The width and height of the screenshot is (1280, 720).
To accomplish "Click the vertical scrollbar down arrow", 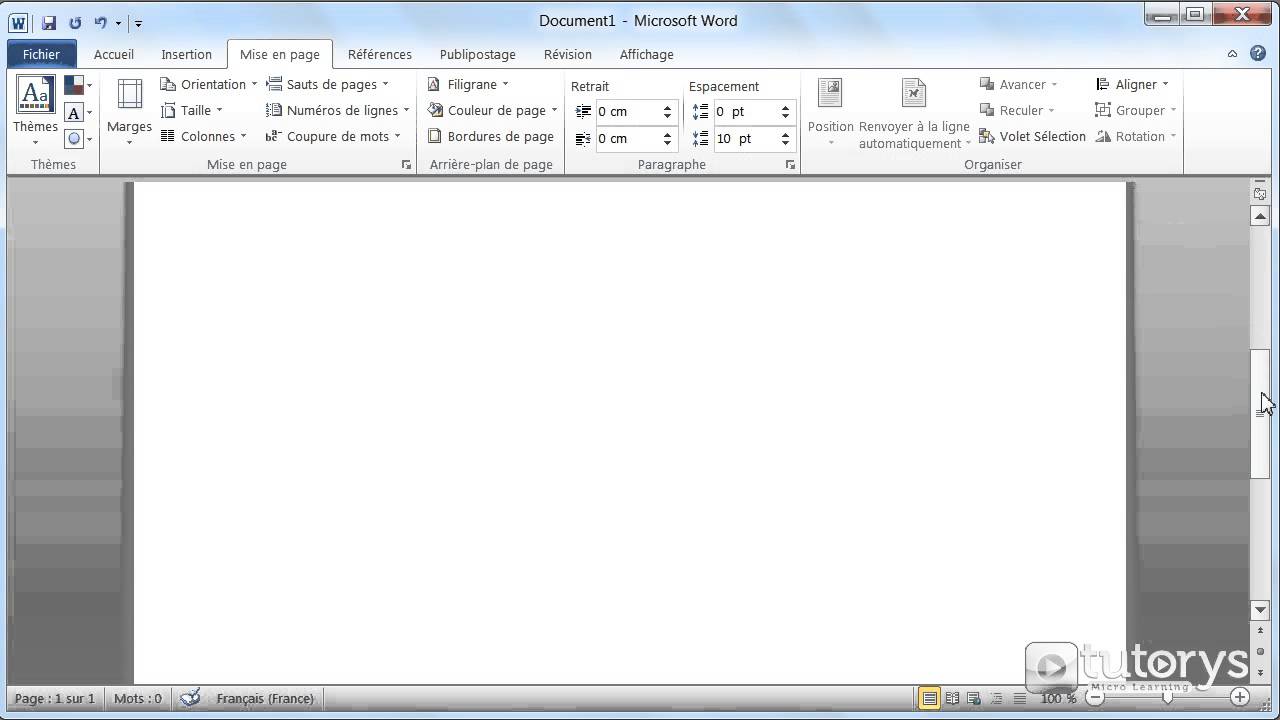I will pos(1260,610).
